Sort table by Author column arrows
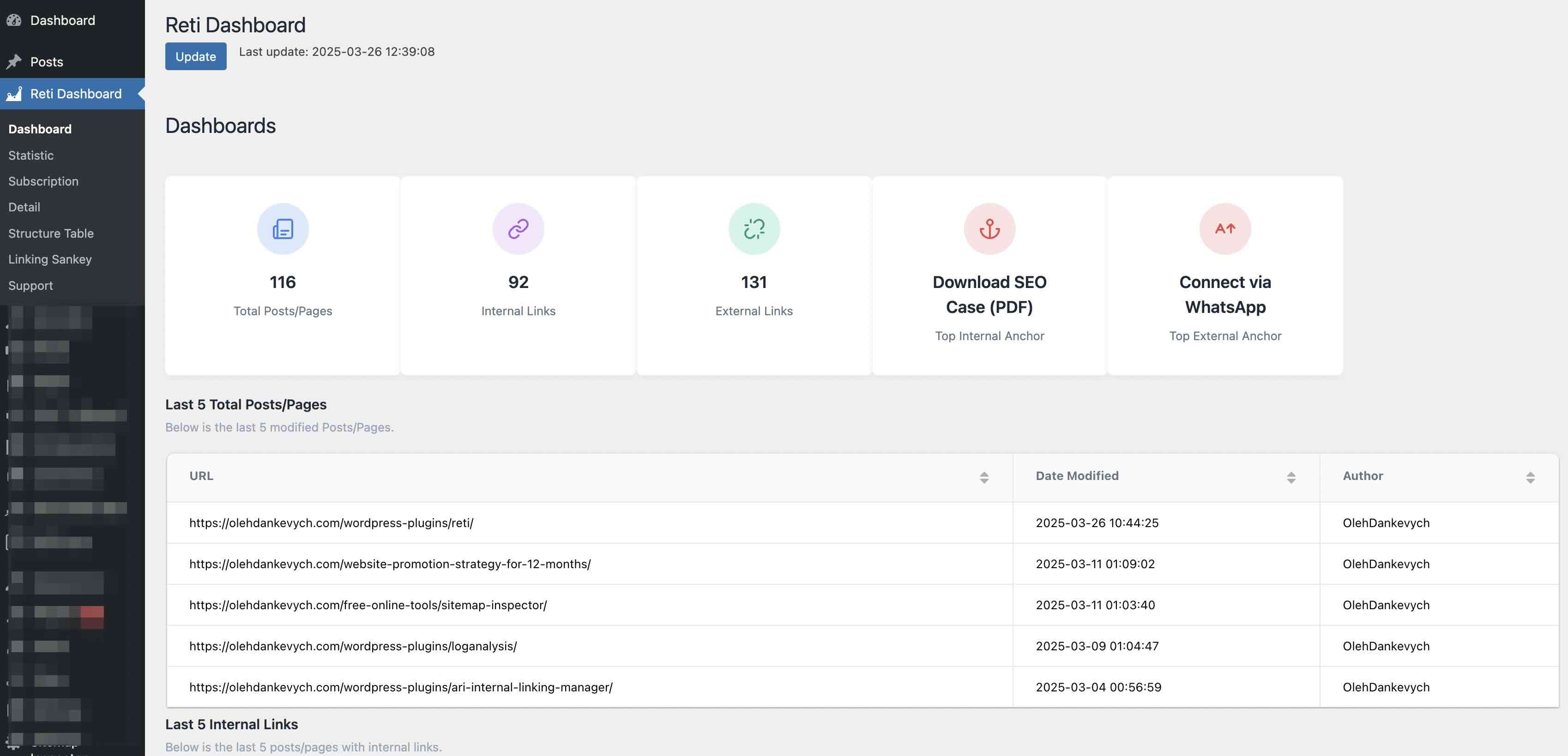Screen dimensions: 1568x756 (x=1530, y=477)
